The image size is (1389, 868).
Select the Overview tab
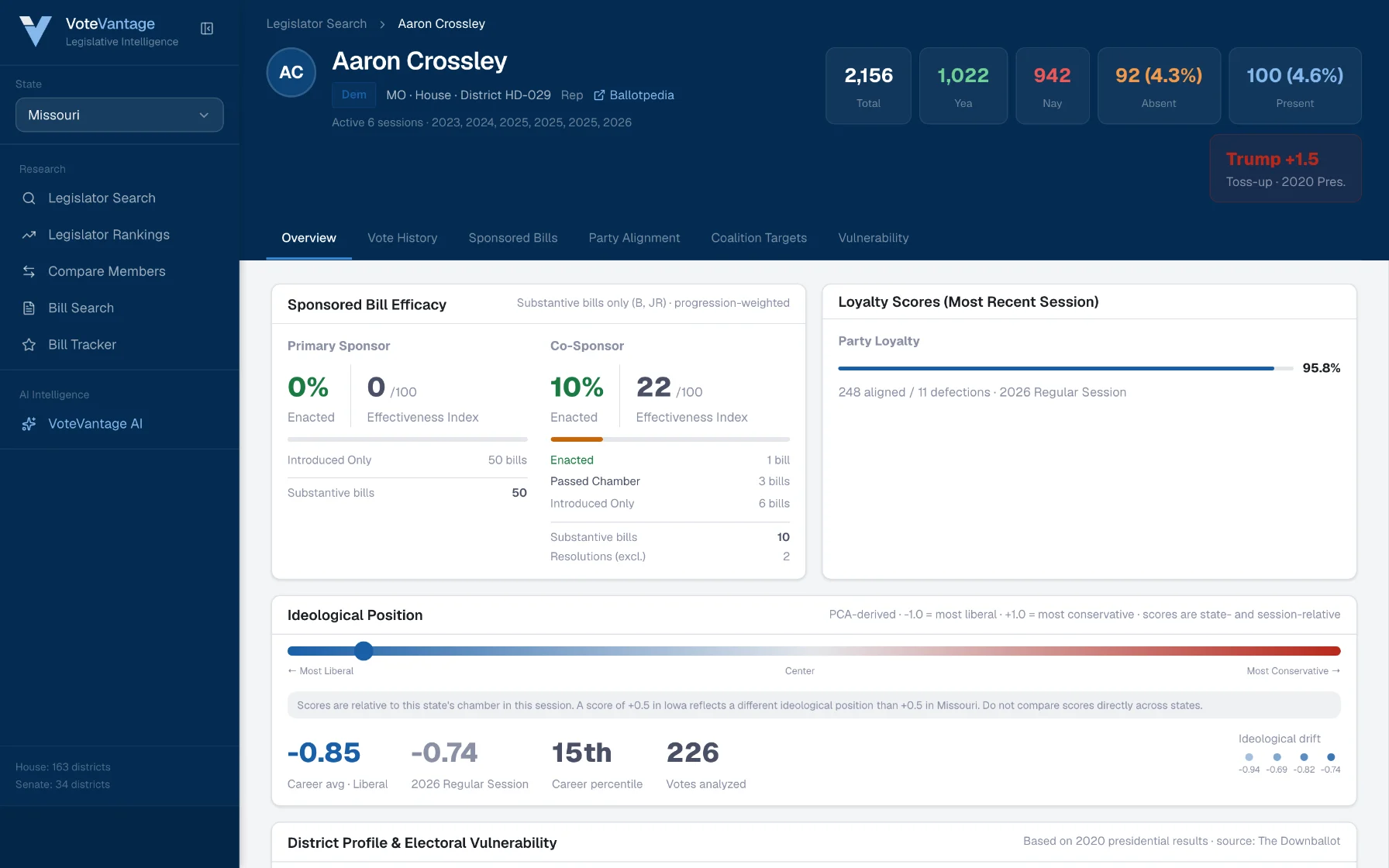click(308, 238)
